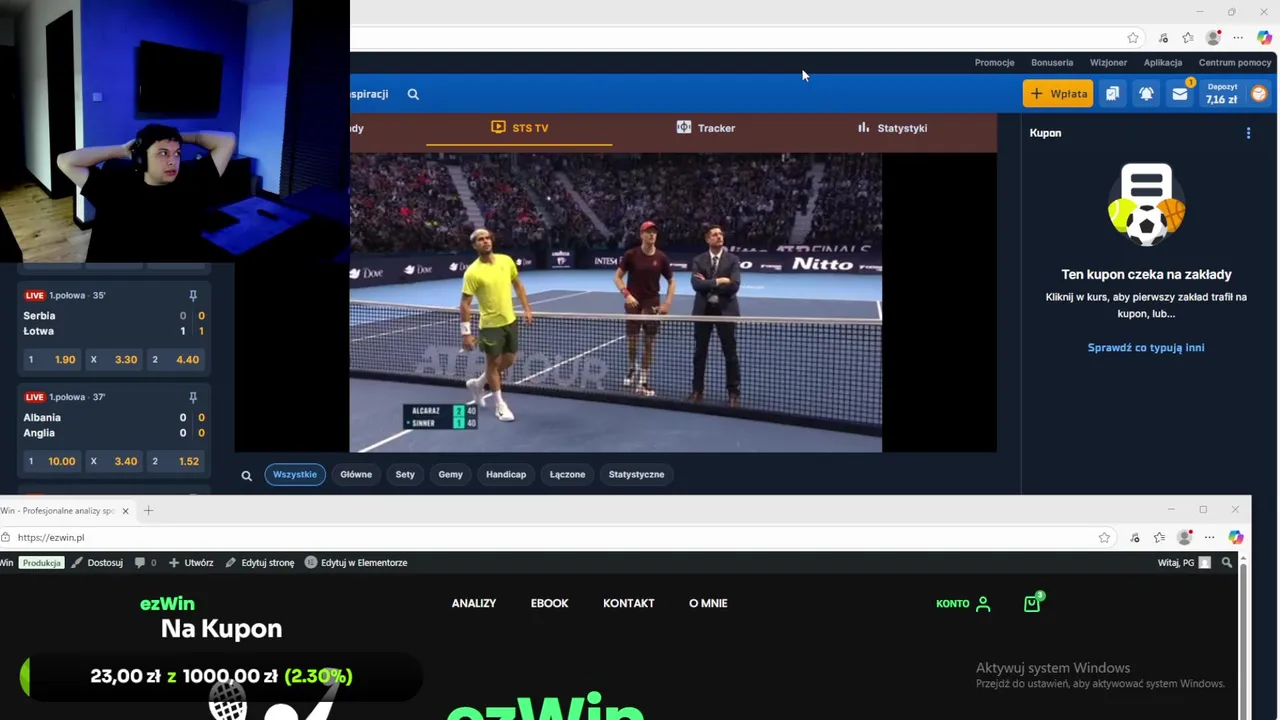Screen dimensions: 1280x720
Task: Select odds 1.90 for Serbia win
Action: [51, 360]
